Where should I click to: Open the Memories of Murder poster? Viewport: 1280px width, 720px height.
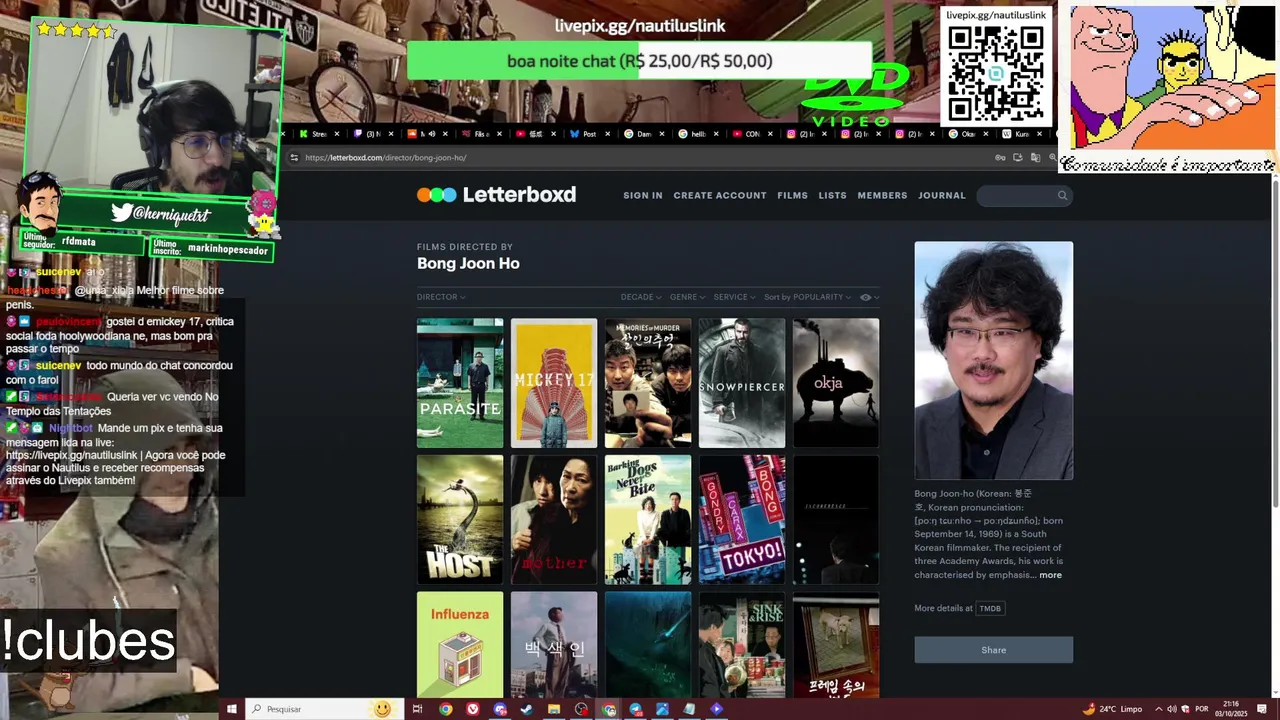pos(648,383)
